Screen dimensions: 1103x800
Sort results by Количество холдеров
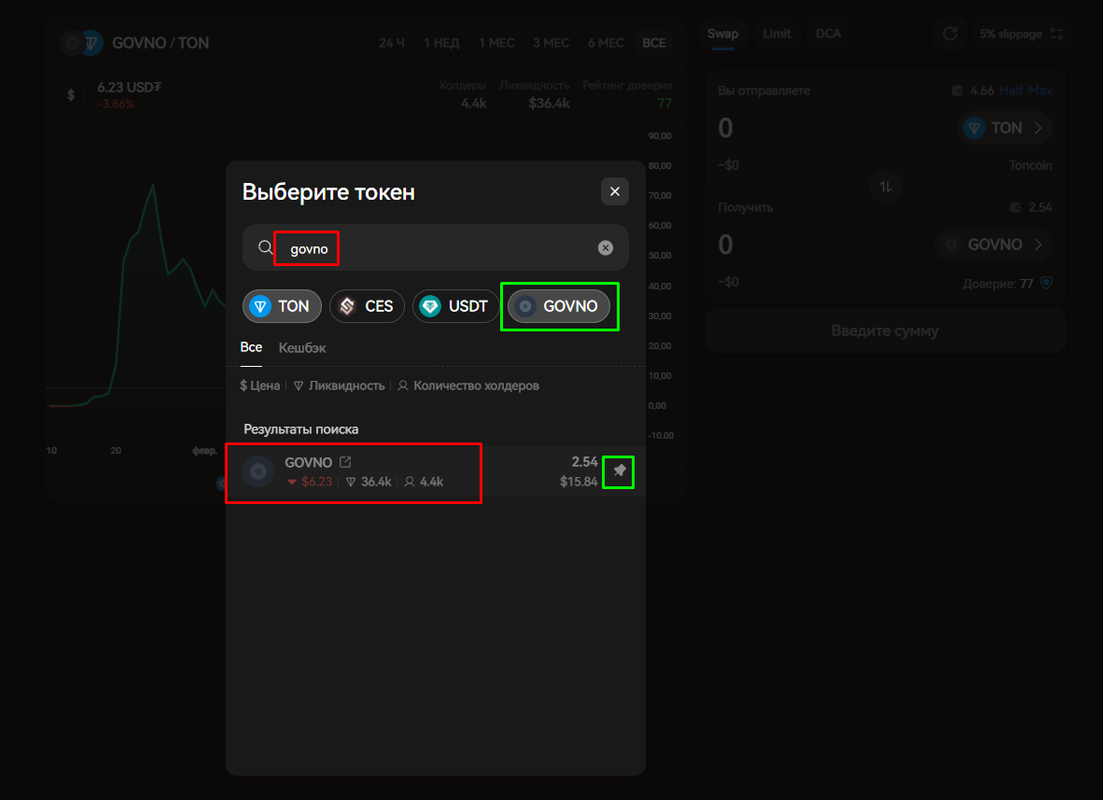click(x=468, y=386)
